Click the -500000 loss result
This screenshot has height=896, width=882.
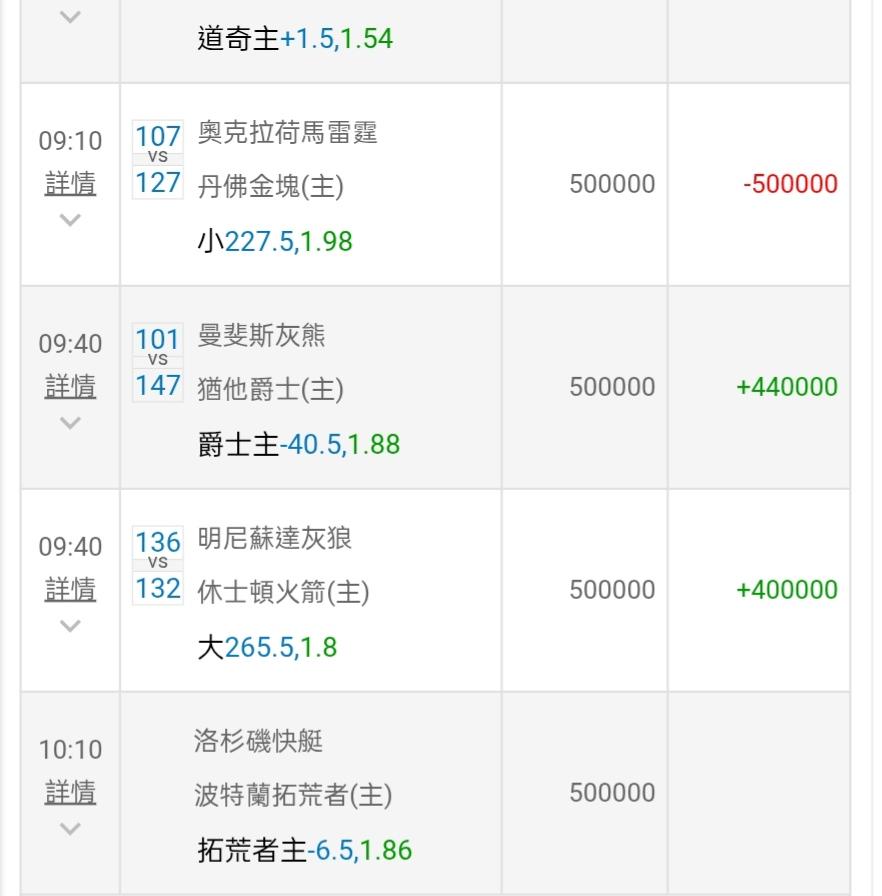(790, 184)
